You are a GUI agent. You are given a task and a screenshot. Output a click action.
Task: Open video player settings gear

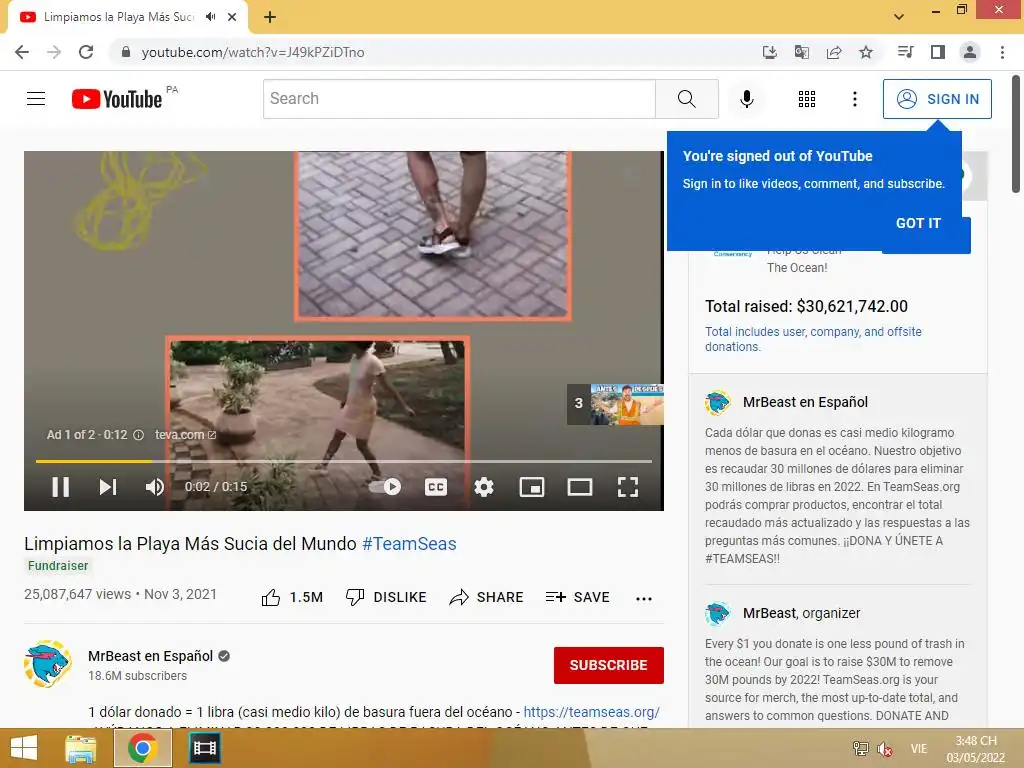coord(484,487)
